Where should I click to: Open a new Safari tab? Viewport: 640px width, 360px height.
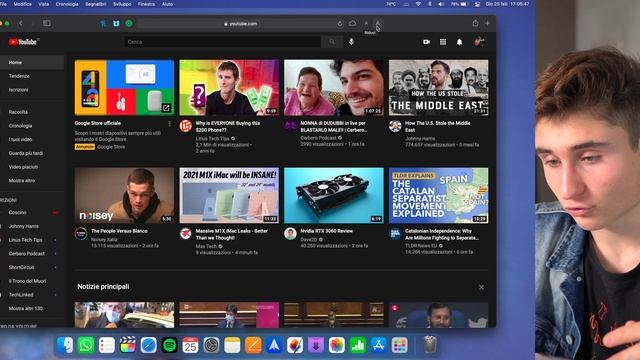487,23
